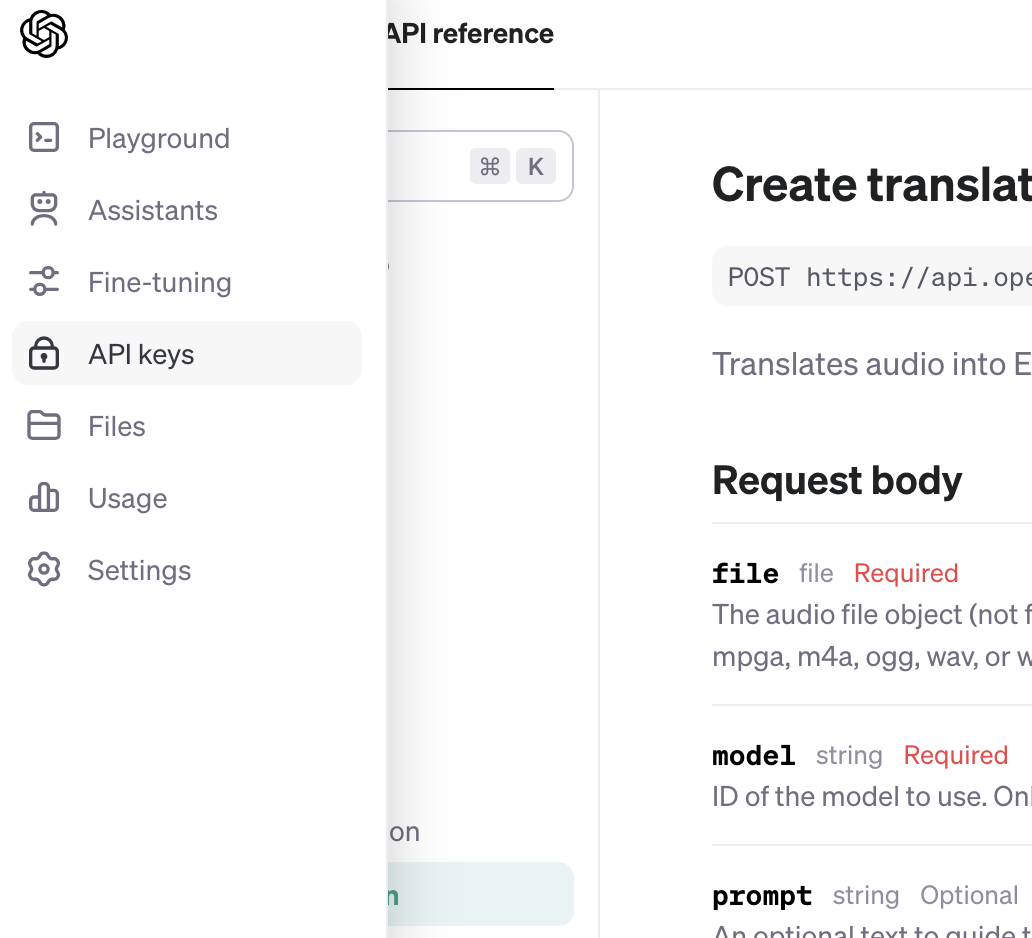Image resolution: width=1032 pixels, height=938 pixels.
Task: Navigate to Files section
Action: (187, 426)
